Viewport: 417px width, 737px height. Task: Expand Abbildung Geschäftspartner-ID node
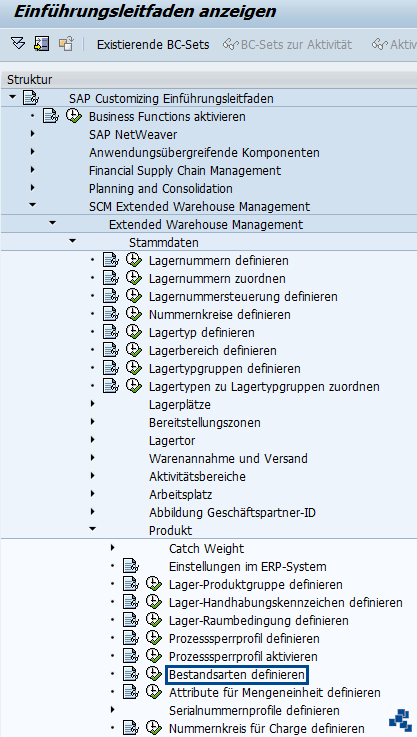pos(93,512)
